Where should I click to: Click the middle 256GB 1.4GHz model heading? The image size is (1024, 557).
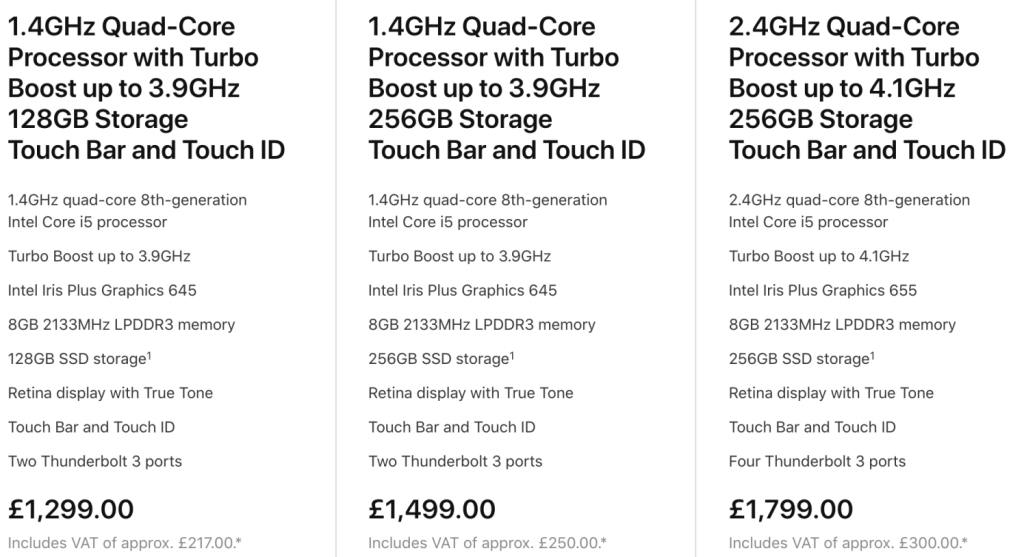[506, 88]
